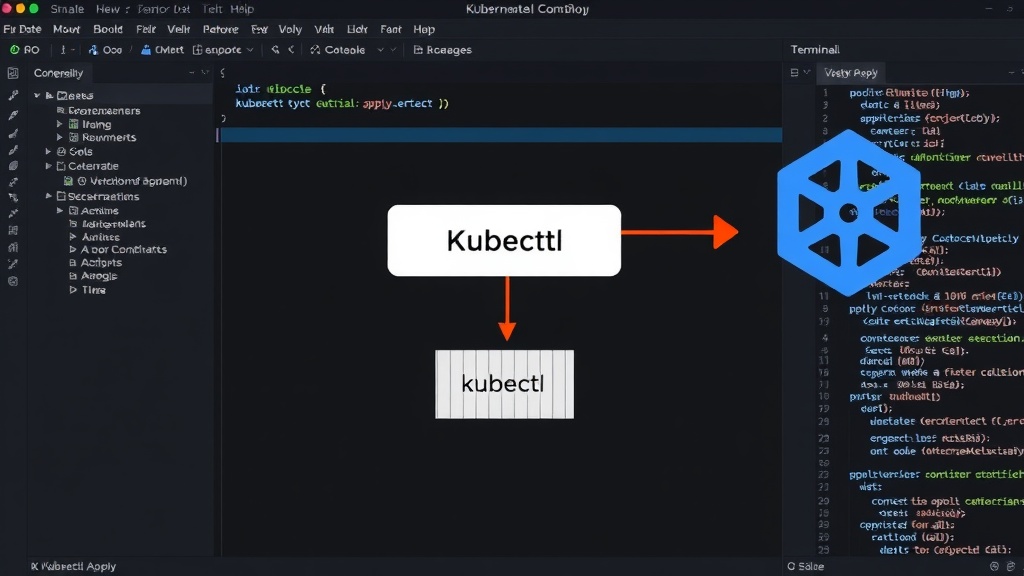This screenshot has height=576, width=1024.
Task: Click the round icon ending the left sidebar
Action: pos(13,281)
